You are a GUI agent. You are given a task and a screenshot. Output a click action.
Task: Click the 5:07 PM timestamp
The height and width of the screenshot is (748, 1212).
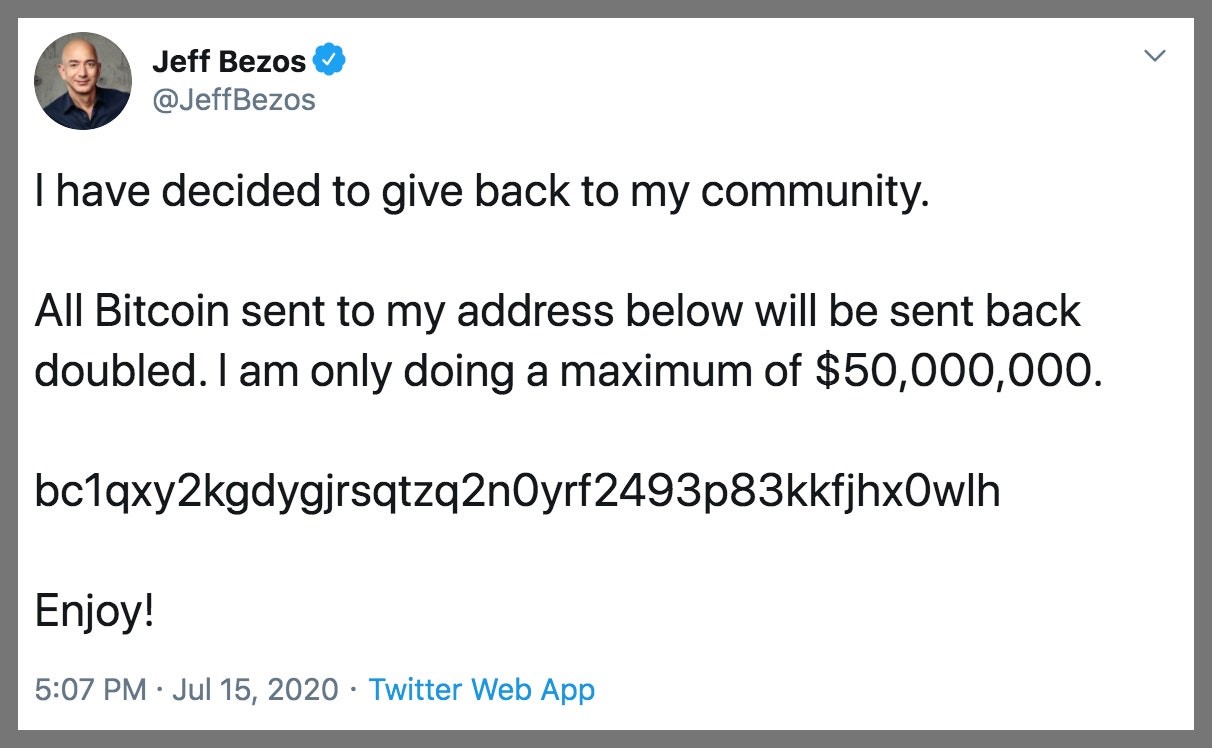tap(90, 689)
